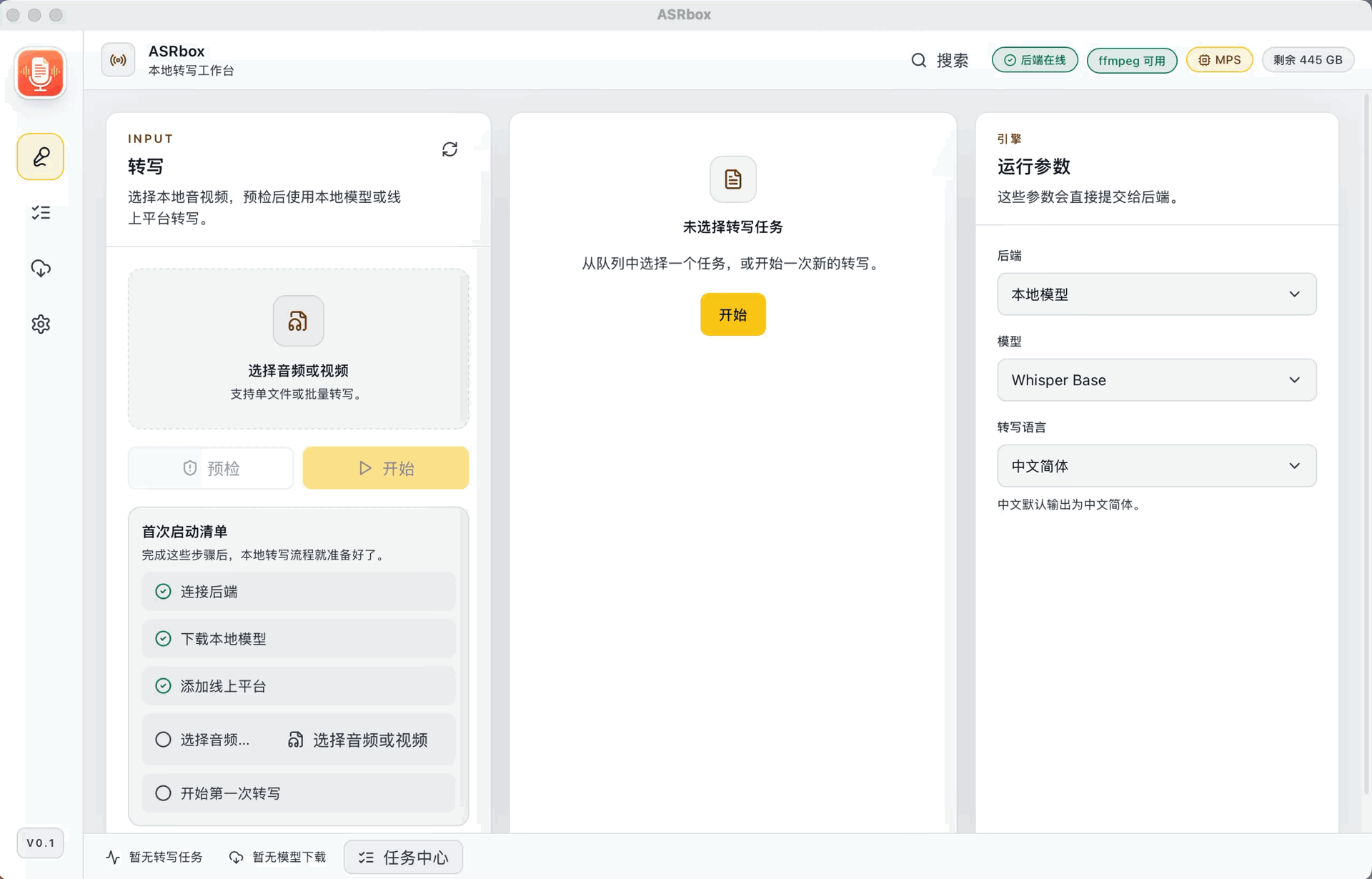Screen dimensions: 1372x879
Task: Click the broadcast icon beside ASRbox title
Action: pos(118,60)
